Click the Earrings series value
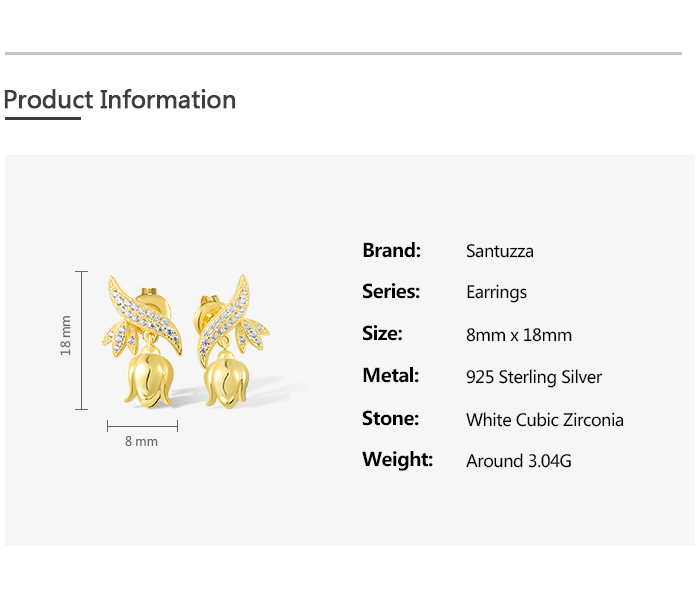Image resolution: width=700 pixels, height=596 pixels. pos(496,293)
